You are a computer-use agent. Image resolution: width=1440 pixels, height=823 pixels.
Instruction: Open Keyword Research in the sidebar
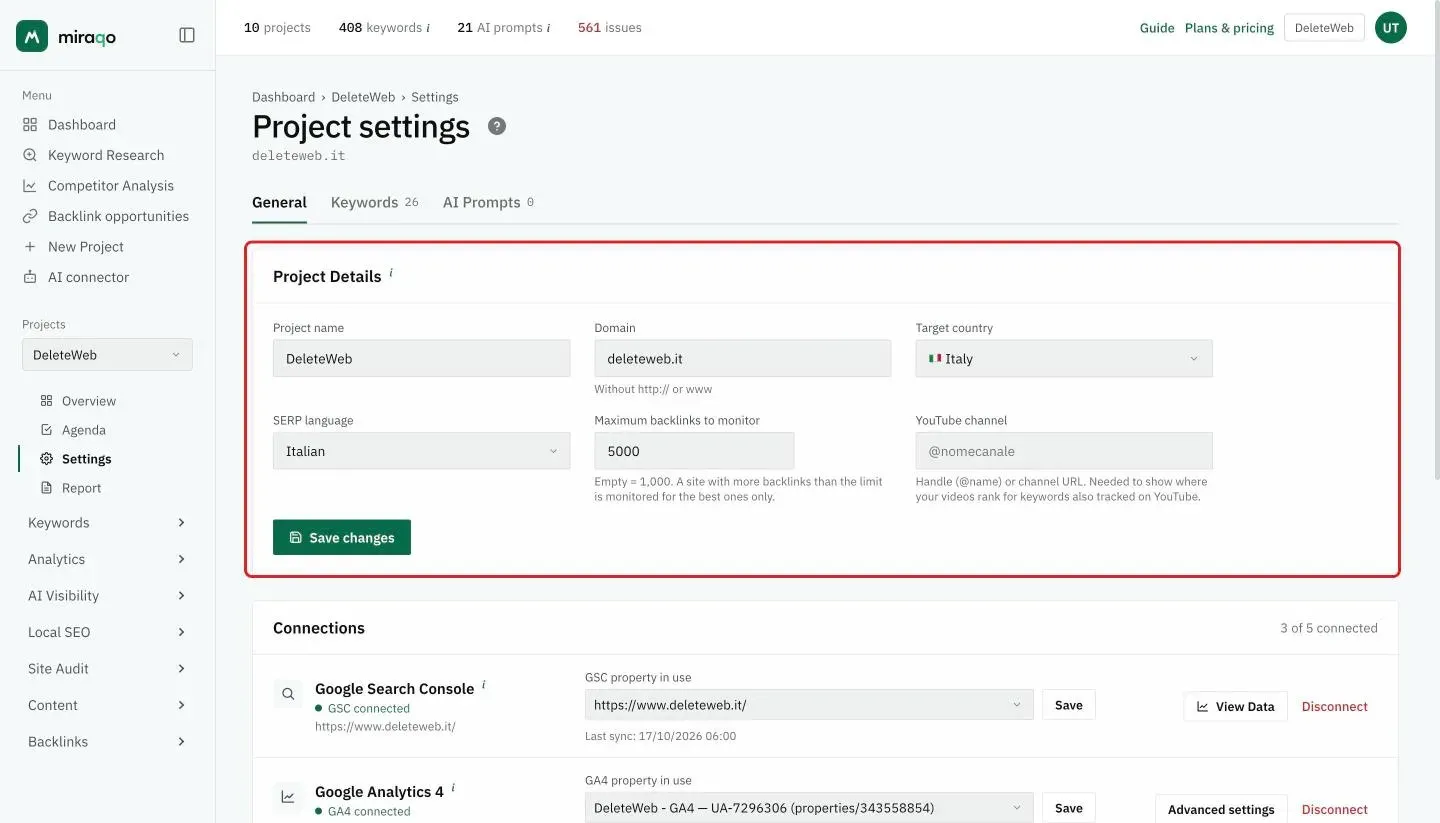(107, 155)
